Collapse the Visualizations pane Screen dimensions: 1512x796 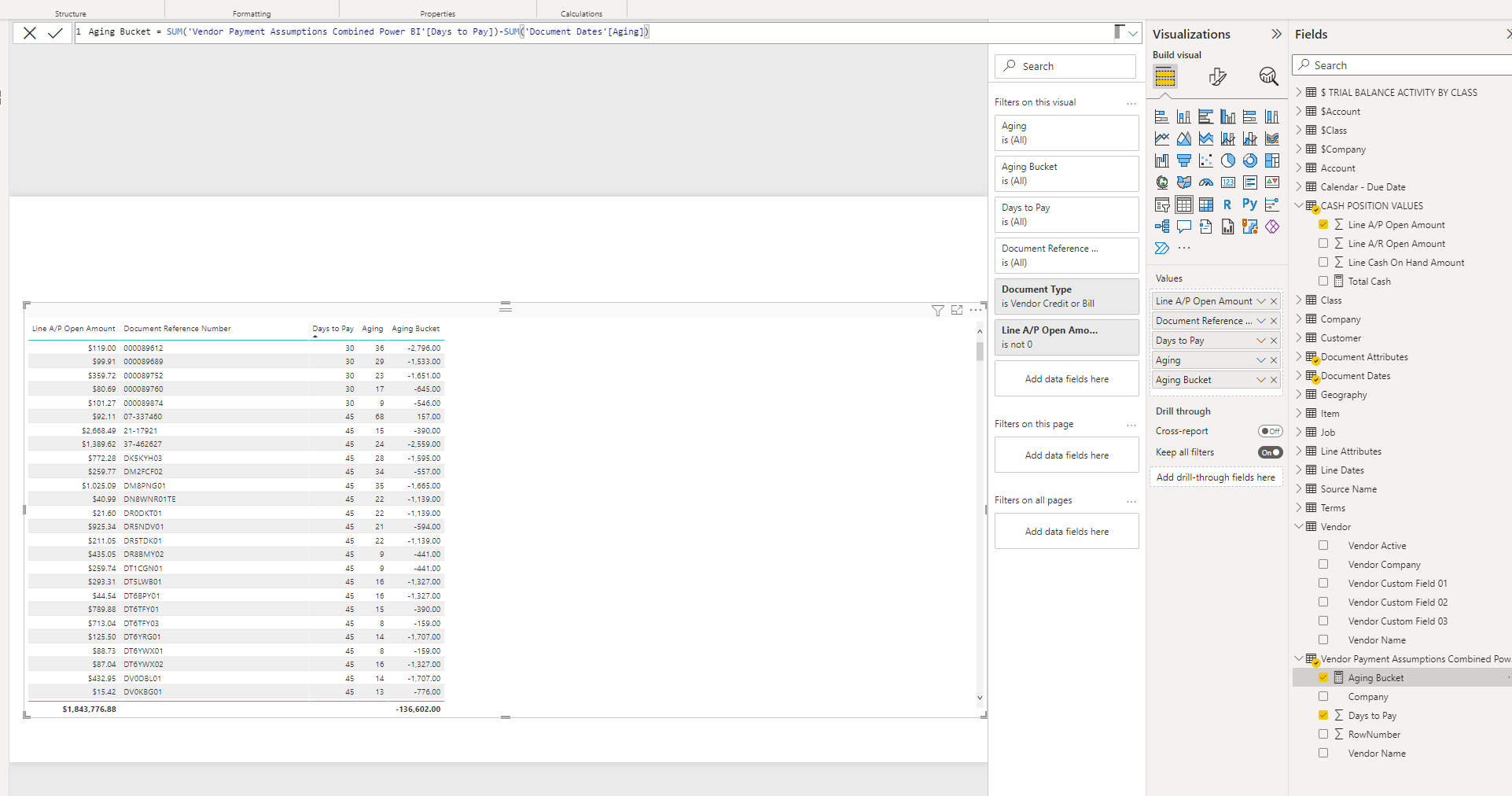click(1276, 34)
